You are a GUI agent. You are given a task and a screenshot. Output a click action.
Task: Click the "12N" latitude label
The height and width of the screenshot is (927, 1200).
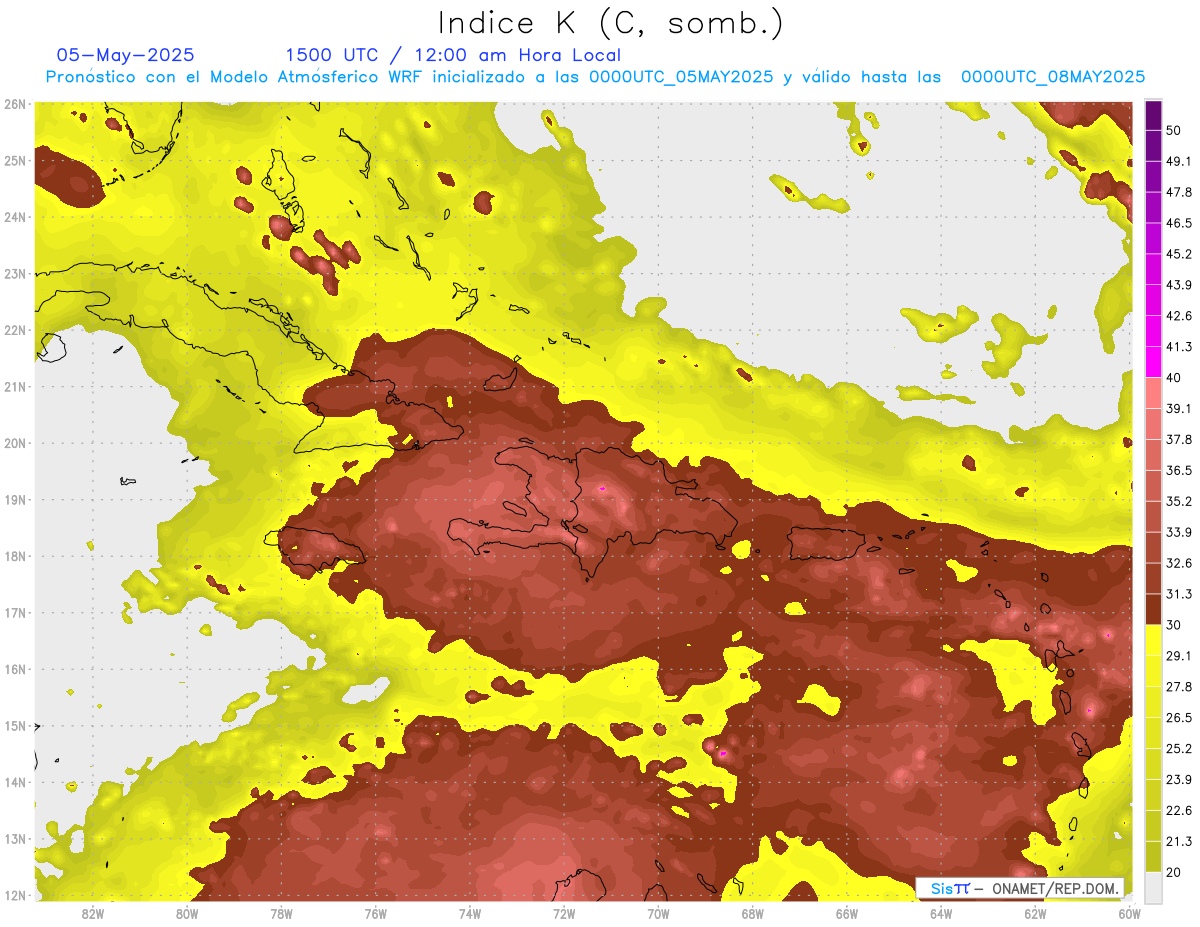(x=15, y=895)
